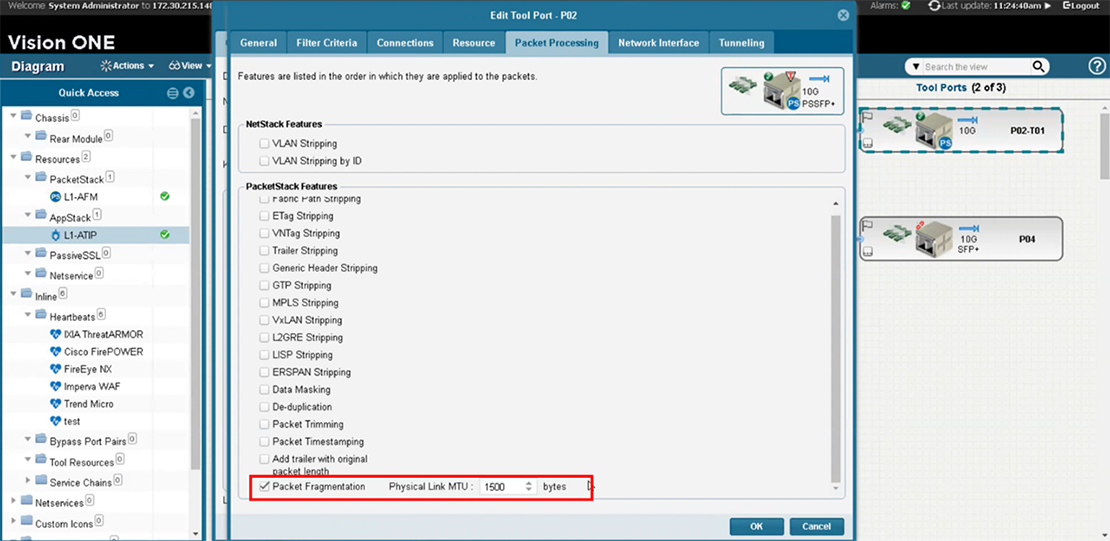Click the Cancel button
Screen dimensions: 1110x541
(x=816, y=526)
